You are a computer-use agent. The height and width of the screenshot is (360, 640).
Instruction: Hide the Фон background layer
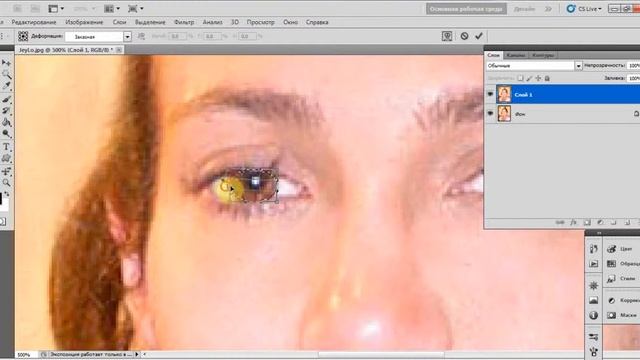pyautogui.click(x=490, y=113)
